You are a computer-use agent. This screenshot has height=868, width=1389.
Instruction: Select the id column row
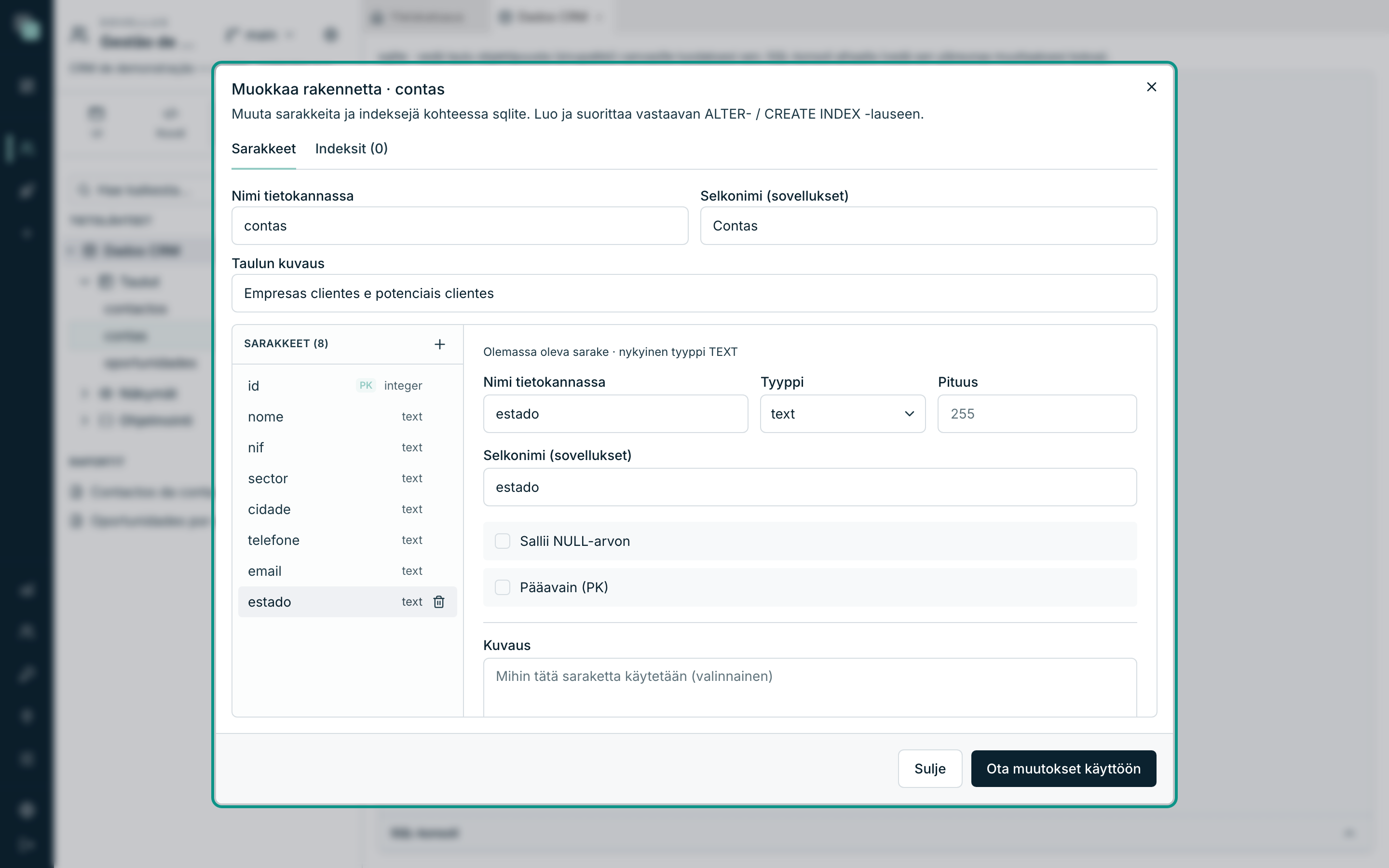347,386
